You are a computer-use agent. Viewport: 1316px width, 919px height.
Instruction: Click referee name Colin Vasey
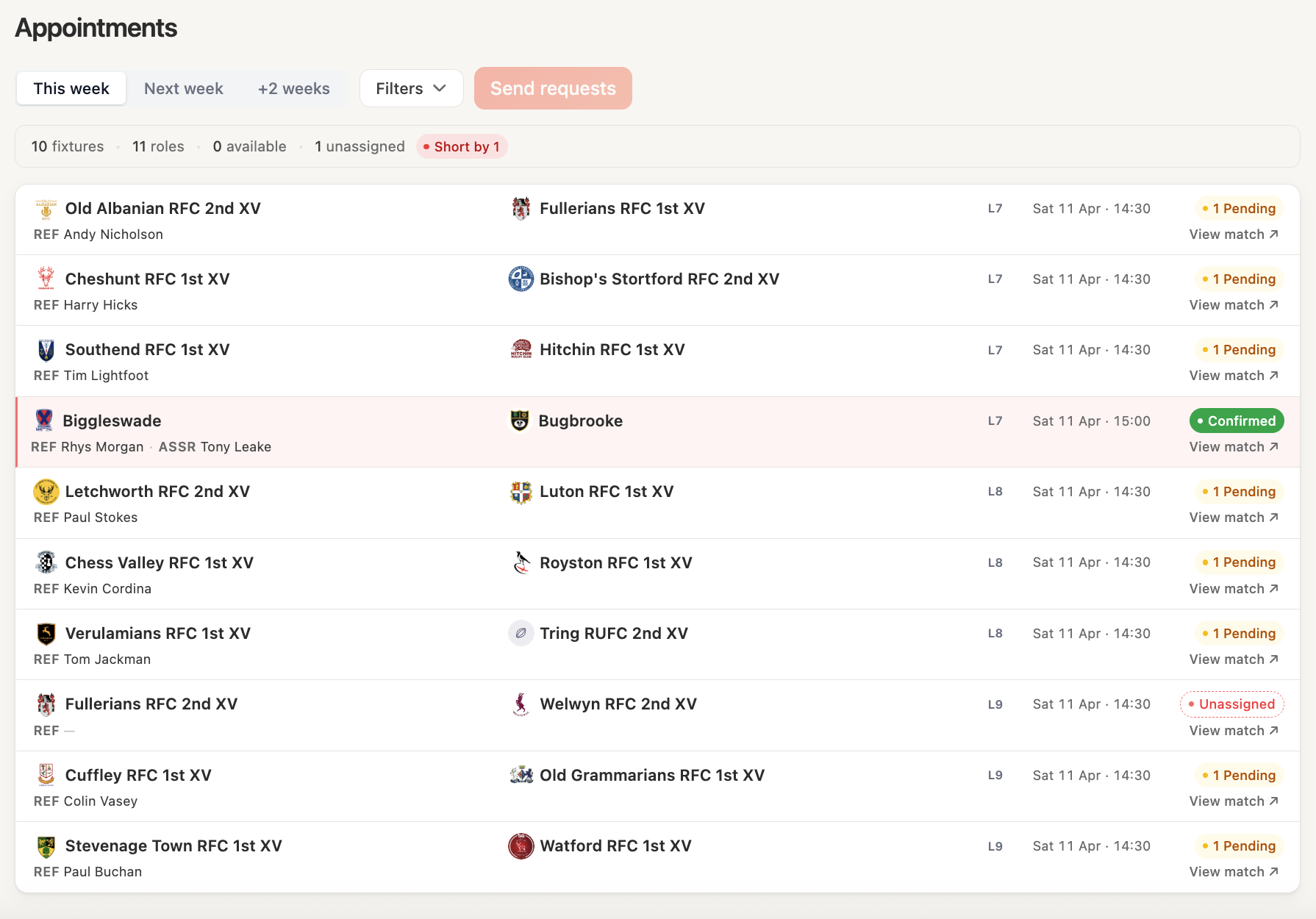coord(101,801)
